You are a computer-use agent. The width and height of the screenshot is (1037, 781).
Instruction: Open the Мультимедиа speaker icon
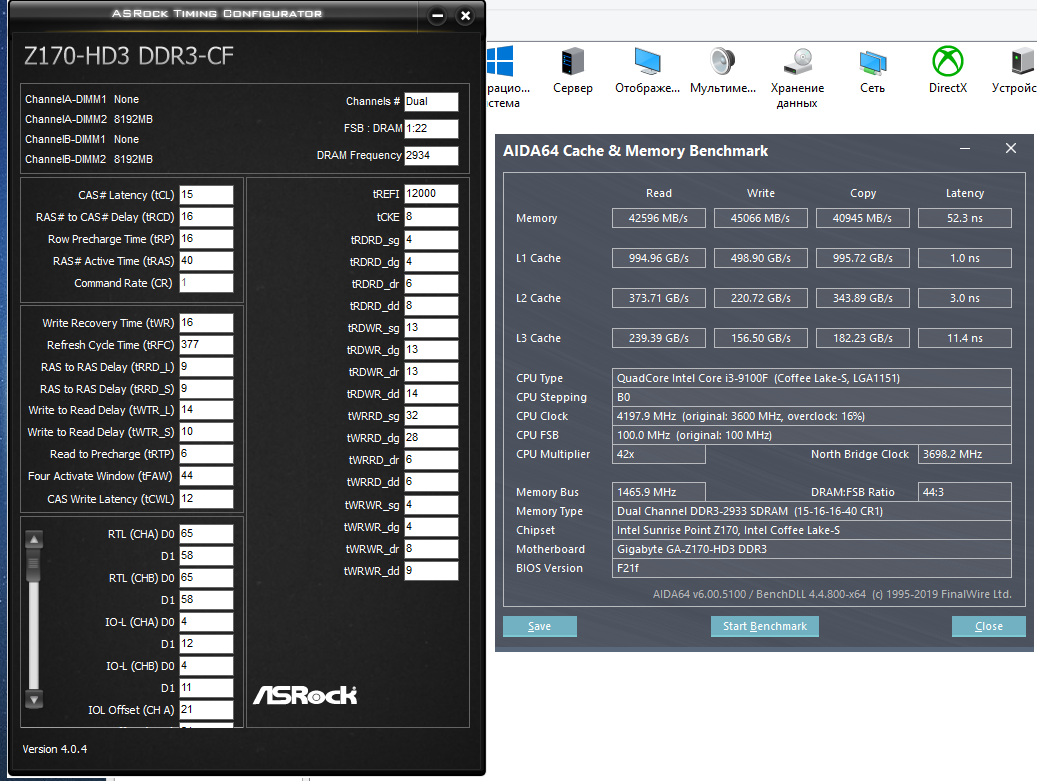(x=723, y=70)
